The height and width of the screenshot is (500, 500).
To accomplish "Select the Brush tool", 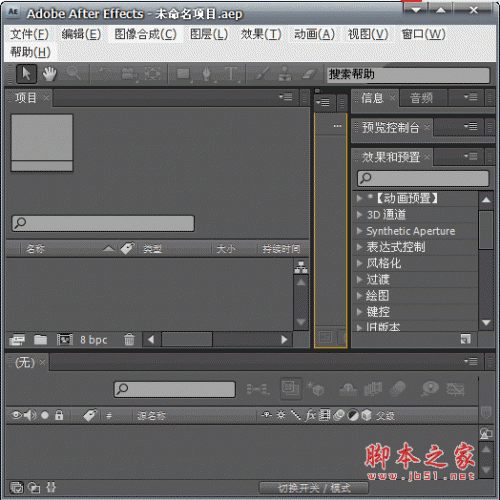I will pyautogui.click(x=261, y=74).
